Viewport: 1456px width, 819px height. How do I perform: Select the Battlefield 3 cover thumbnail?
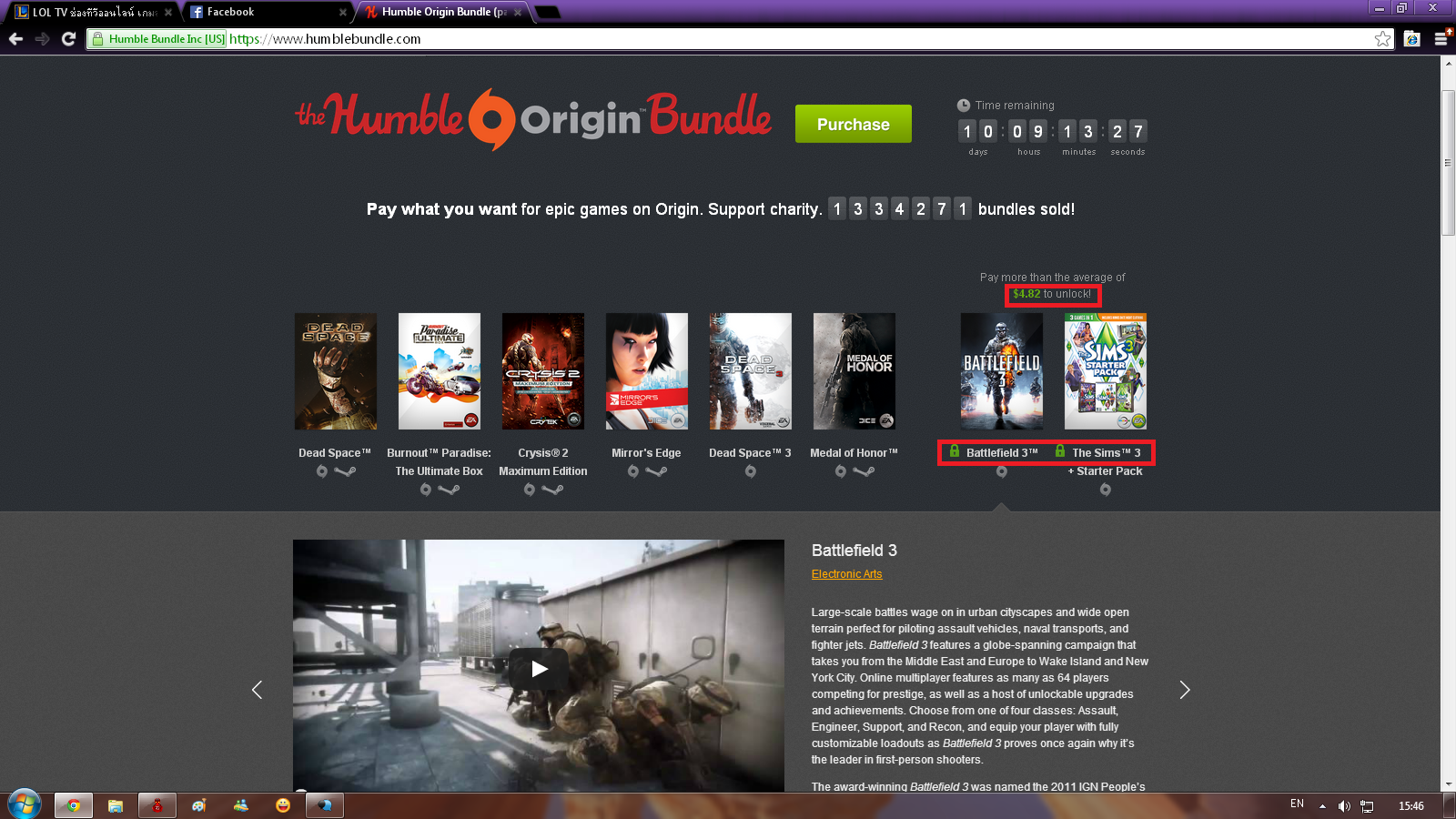point(1002,371)
